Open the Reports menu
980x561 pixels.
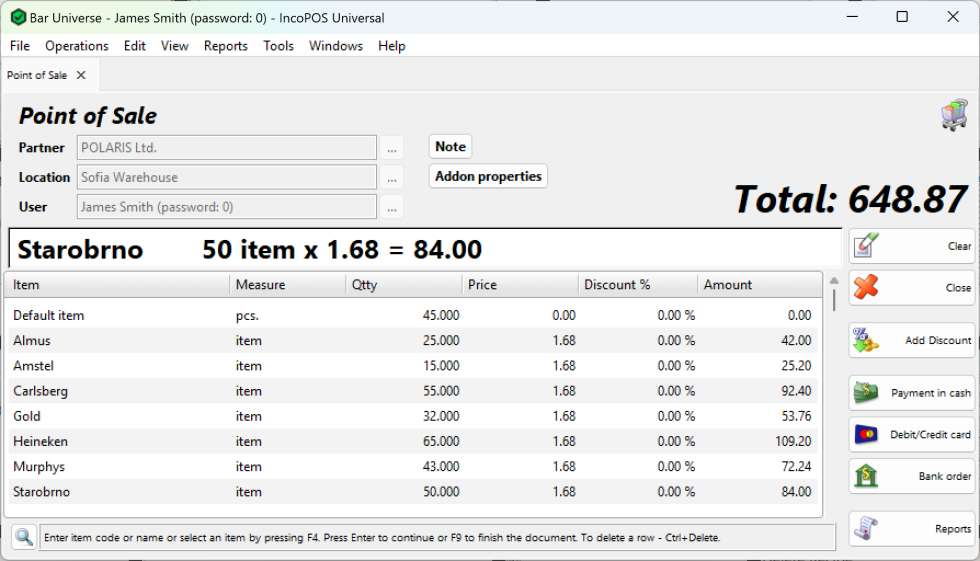(x=226, y=46)
